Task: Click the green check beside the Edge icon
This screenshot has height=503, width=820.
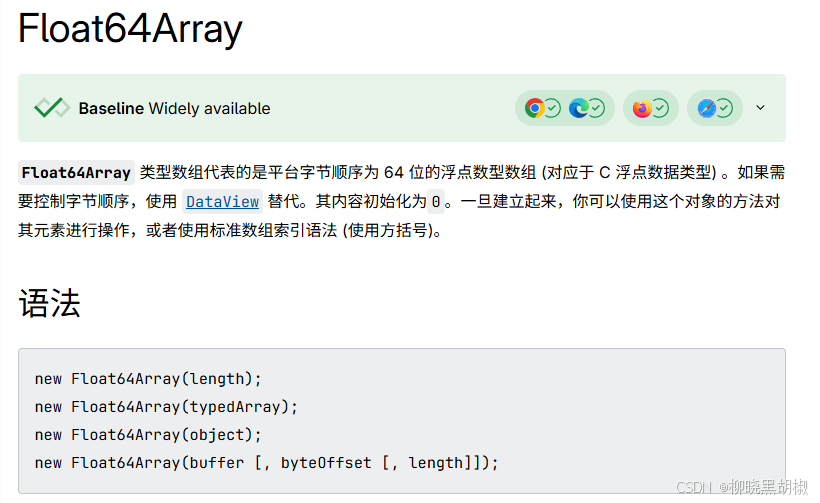Action: [x=597, y=108]
